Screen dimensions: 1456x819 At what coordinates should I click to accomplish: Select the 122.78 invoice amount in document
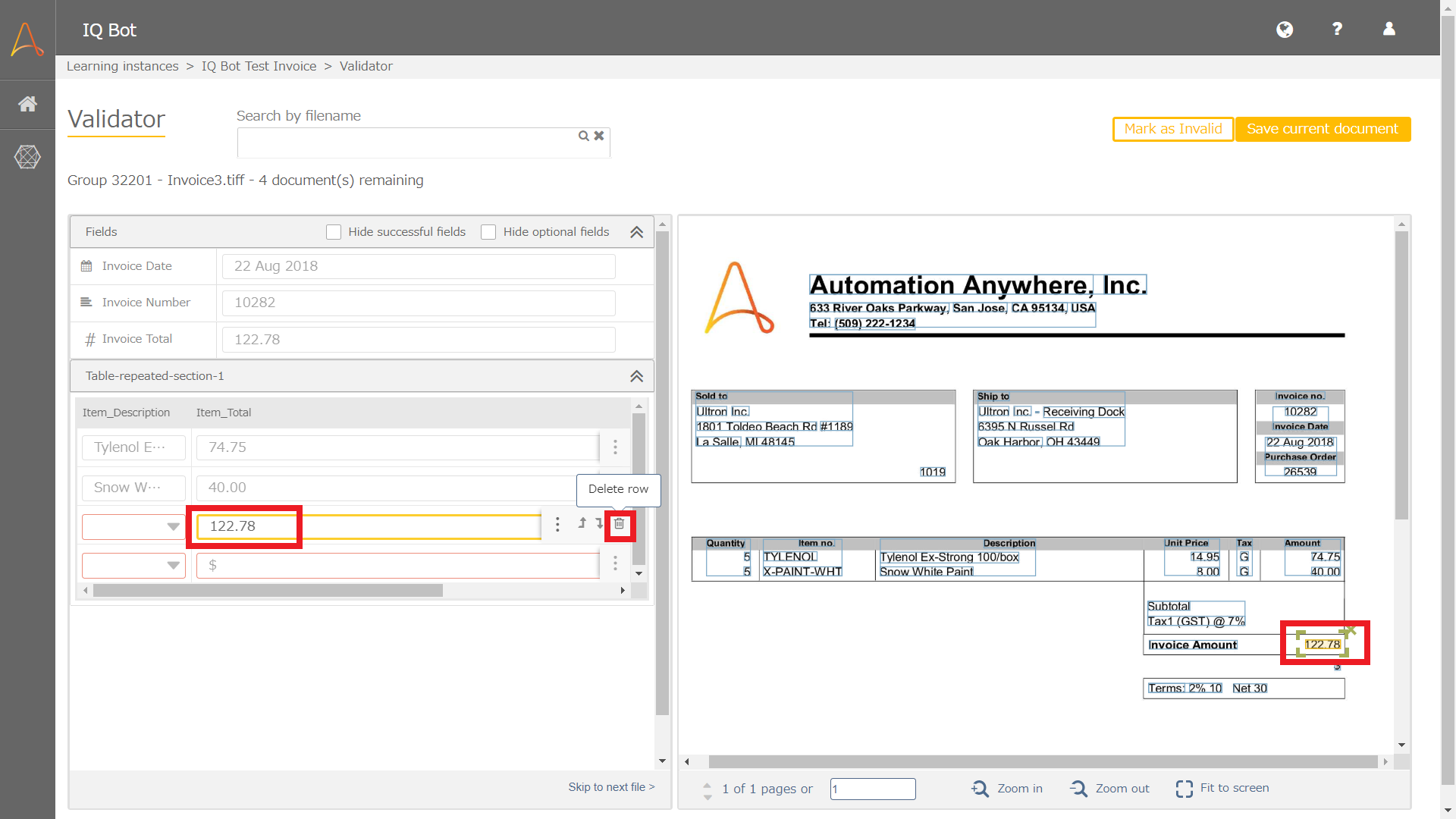tap(1323, 645)
